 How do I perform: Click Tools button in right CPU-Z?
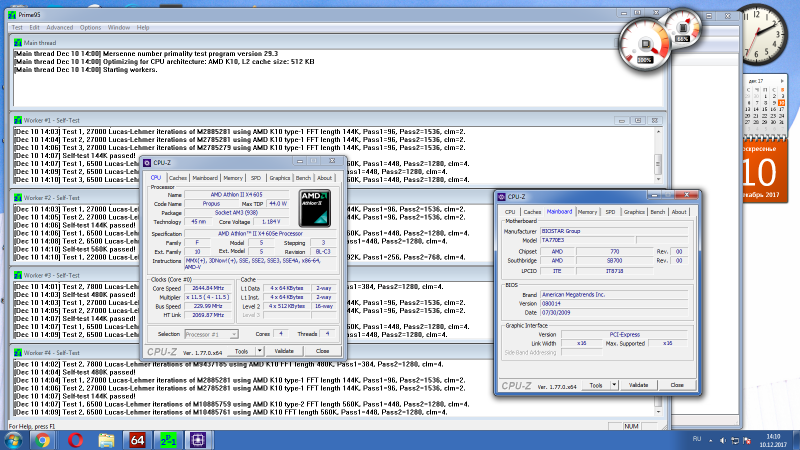[596, 385]
